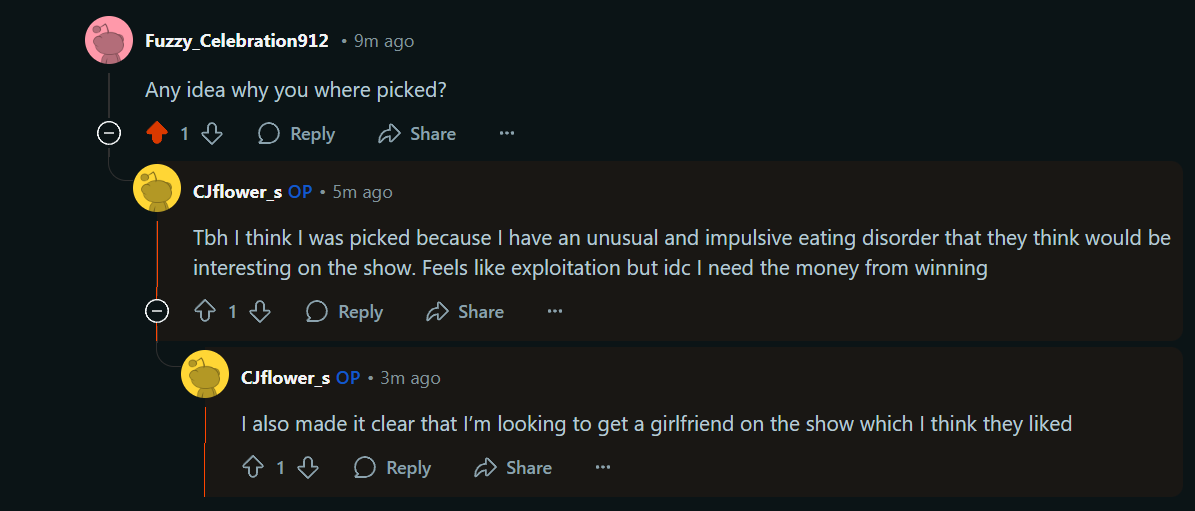This screenshot has width=1195, height=511.
Task: Reply to Fuzzy_Celebration912's comment
Action: 297,133
